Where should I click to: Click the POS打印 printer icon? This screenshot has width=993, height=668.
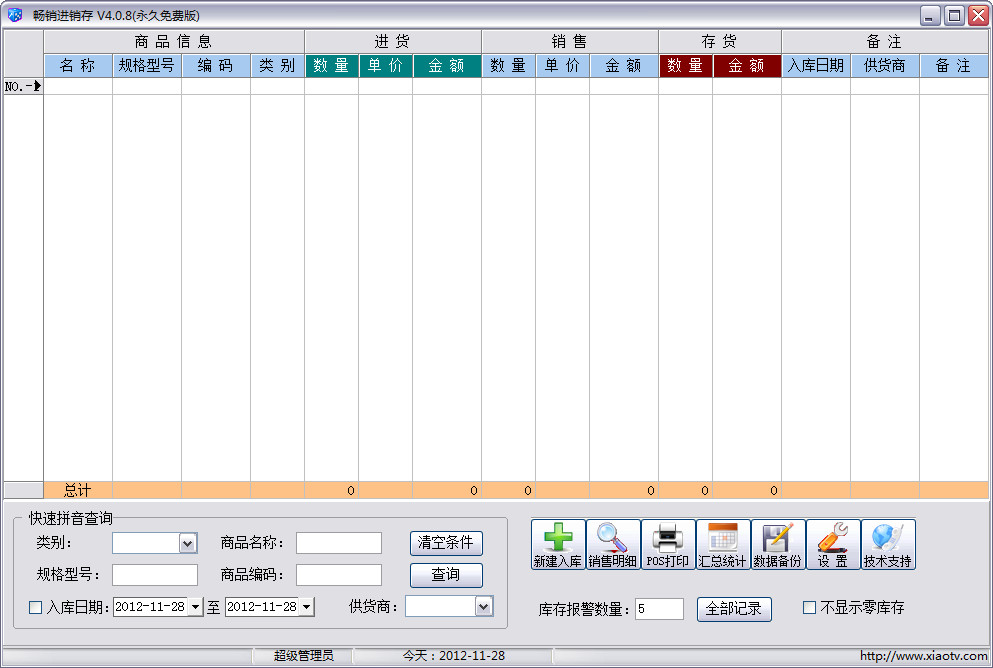pyautogui.click(x=668, y=544)
